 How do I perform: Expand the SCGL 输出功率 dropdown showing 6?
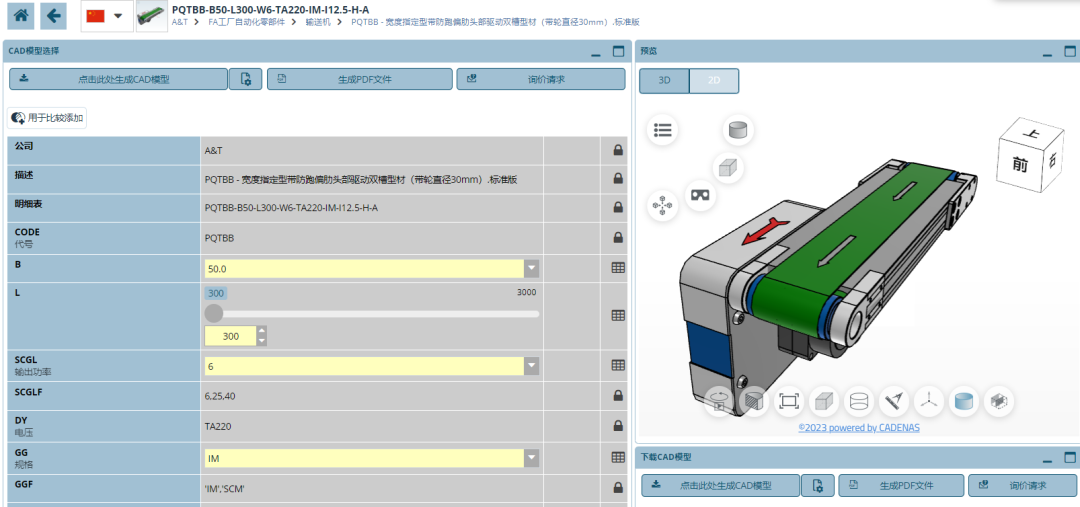click(531, 366)
